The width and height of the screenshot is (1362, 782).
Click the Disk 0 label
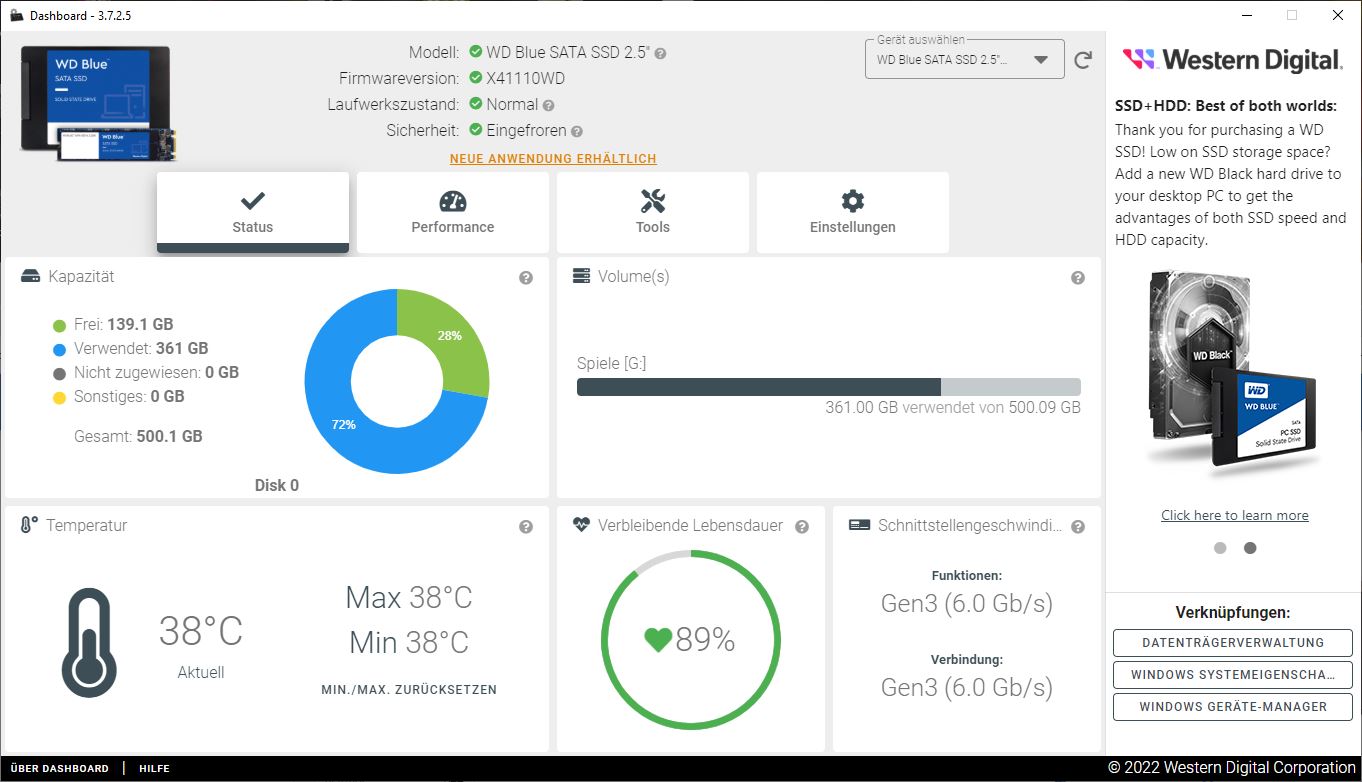[277, 486]
